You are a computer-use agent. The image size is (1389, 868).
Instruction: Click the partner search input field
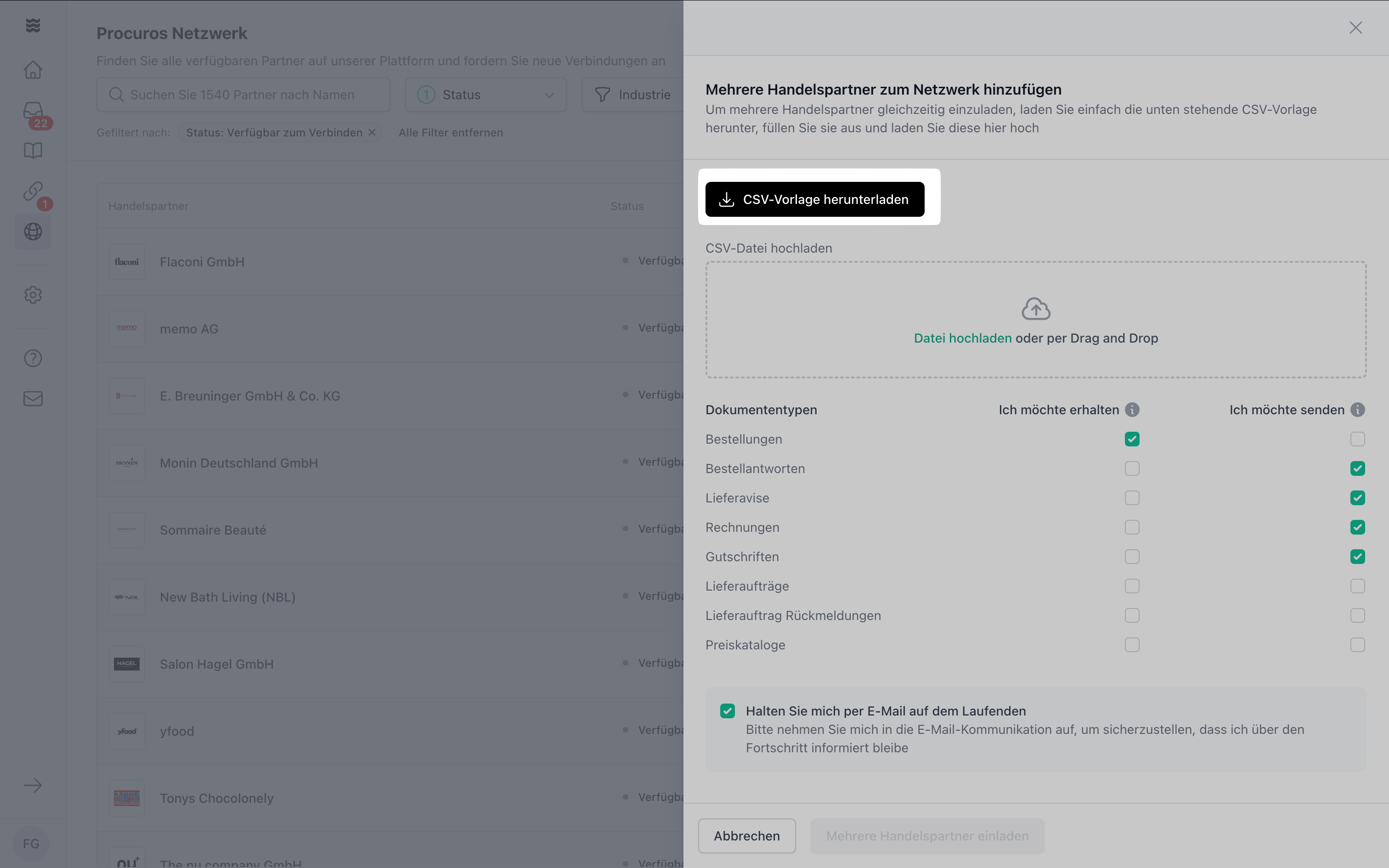(243, 95)
